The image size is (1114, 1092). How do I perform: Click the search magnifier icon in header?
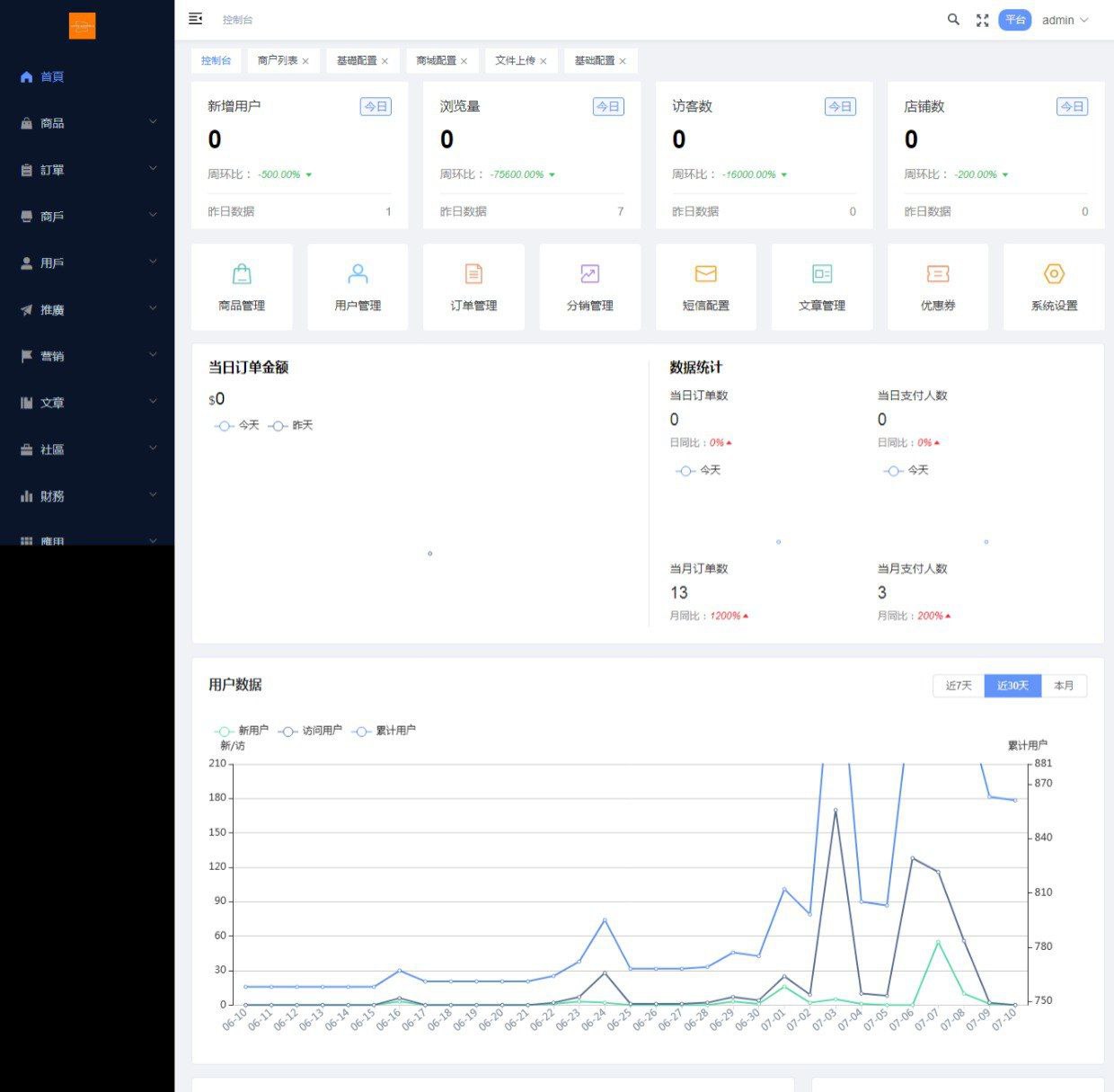pos(953,20)
